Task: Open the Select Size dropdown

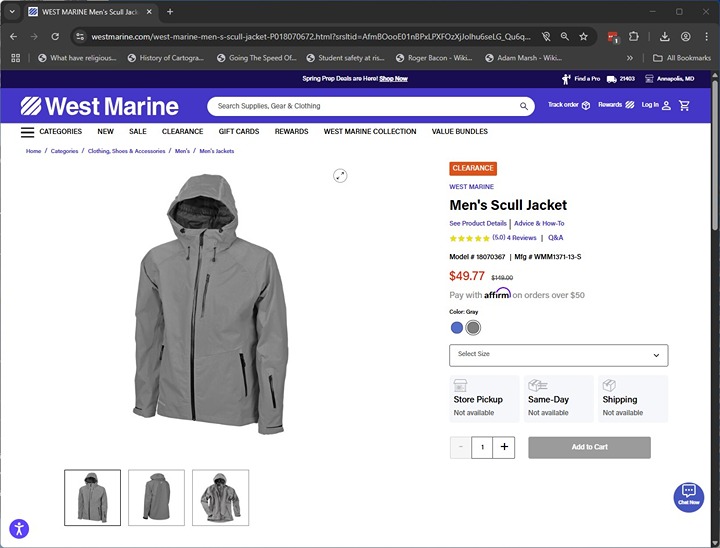Action: pyautogui.click(x=558, y=356)
